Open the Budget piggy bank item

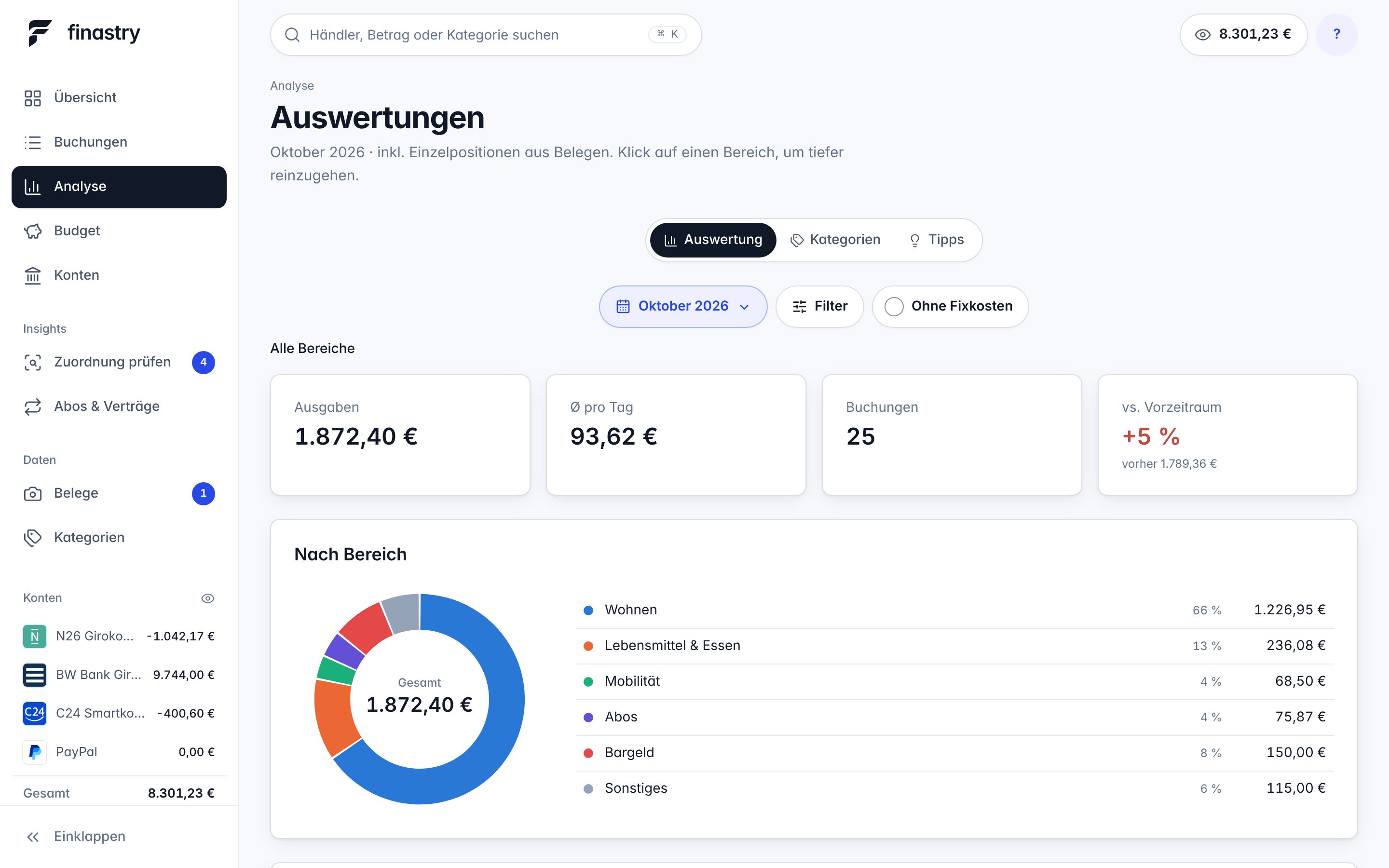pyautogui.click(x=119, y=231)
